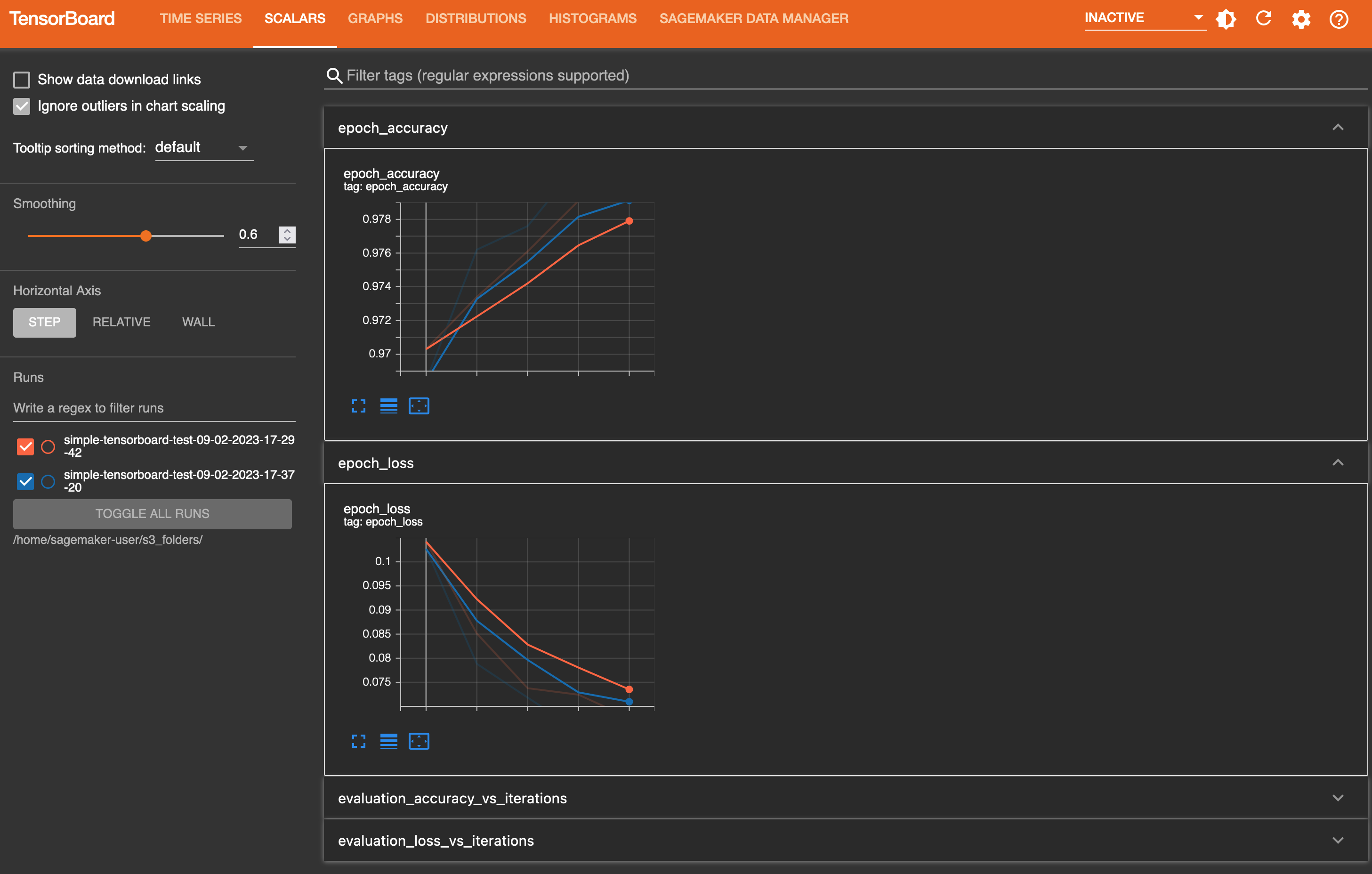Click the data download icon for epoch_accuracy

(x=388, y=405)
